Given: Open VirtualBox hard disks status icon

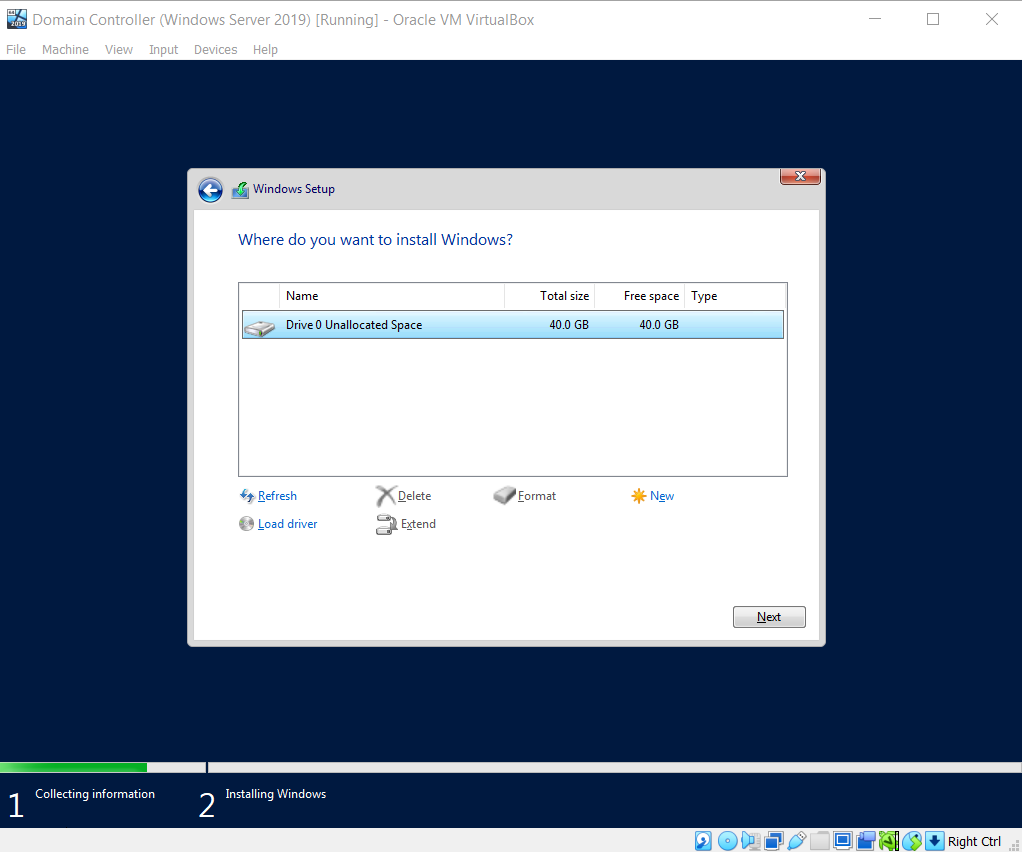Looking at the screenshot, I should point(703,840).
